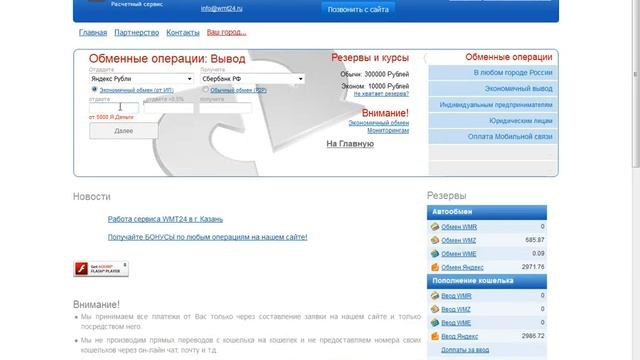Open the Ввод Яндекс link
Viewport: 640px width, 360px height.
pos(460,336)
